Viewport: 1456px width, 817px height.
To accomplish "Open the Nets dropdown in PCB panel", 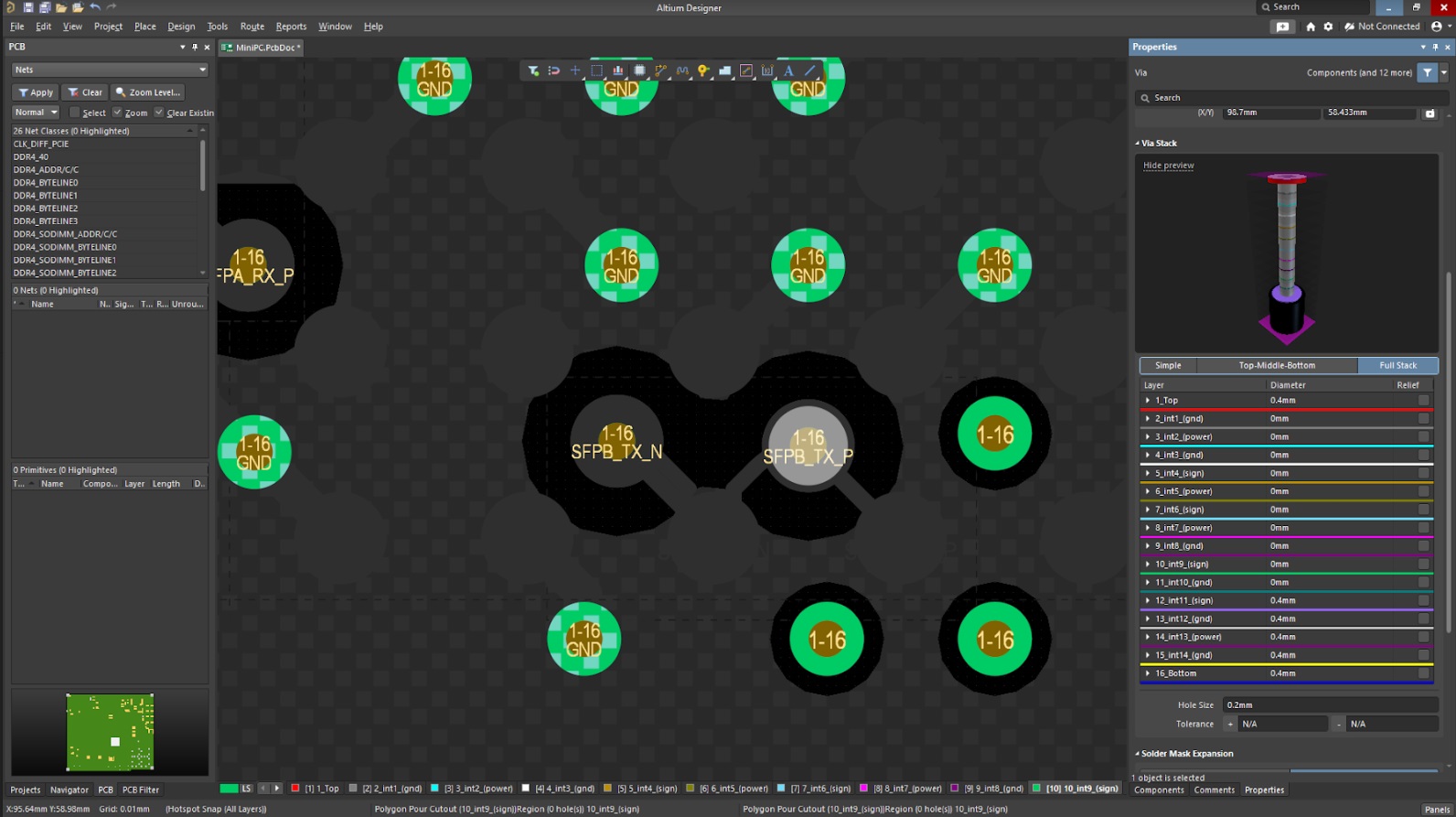I will 110,70.
